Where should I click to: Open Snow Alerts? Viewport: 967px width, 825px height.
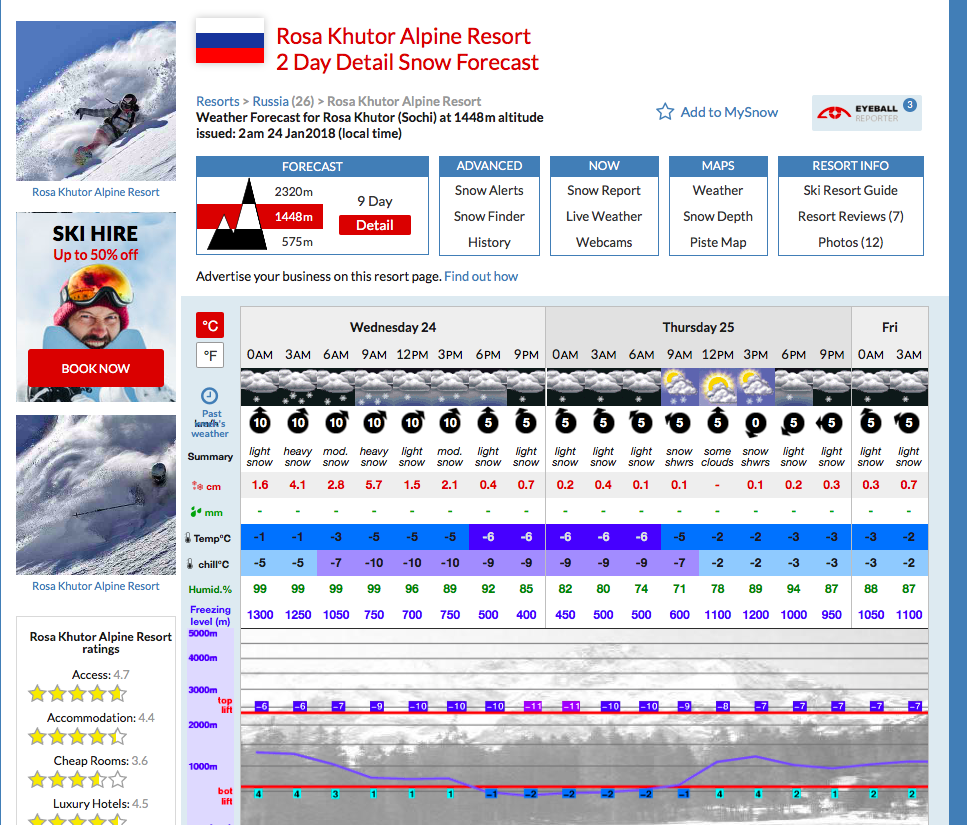[489, 191]
